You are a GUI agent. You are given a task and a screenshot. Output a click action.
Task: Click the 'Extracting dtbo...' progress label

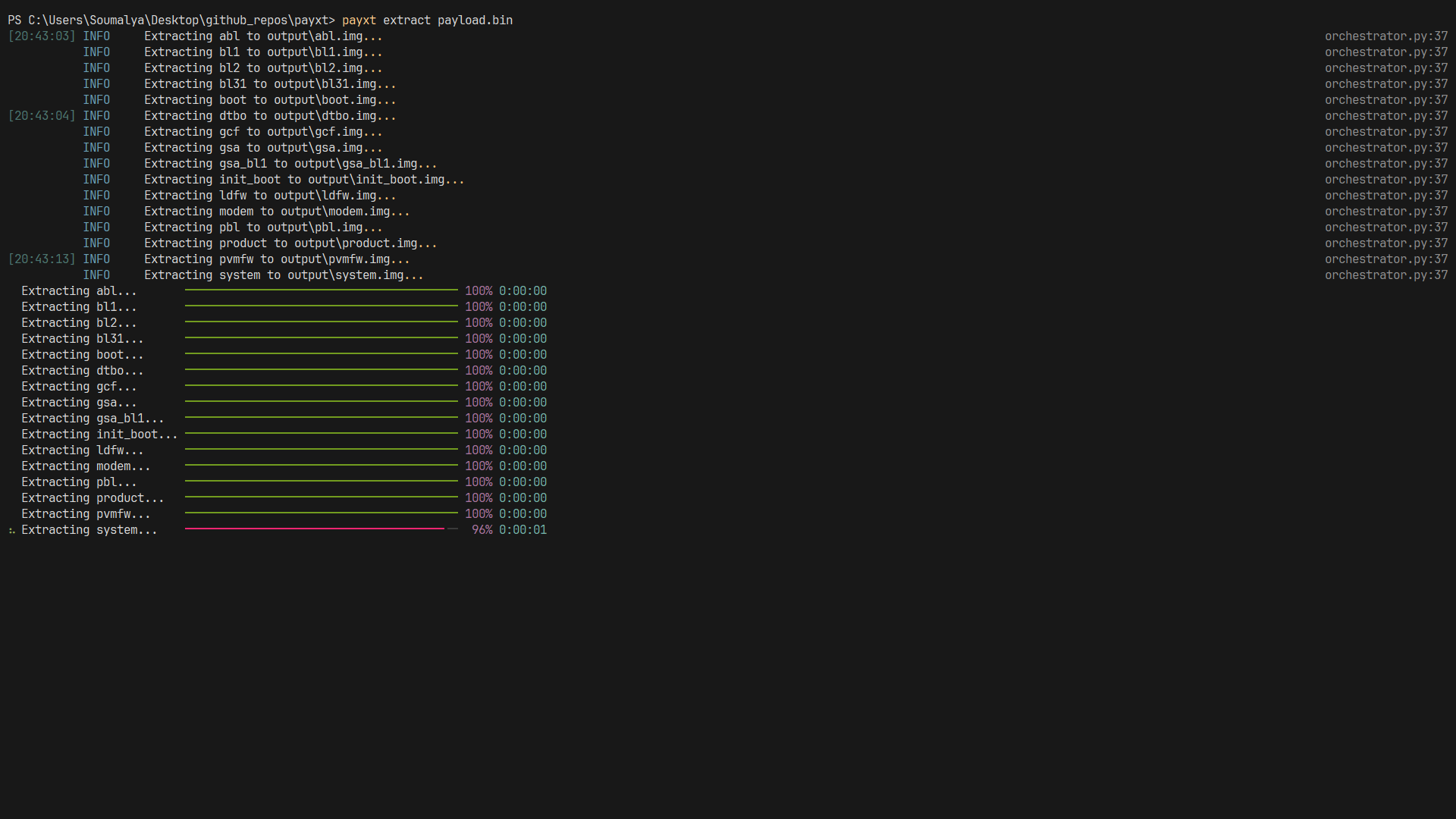tap(83, 371)
